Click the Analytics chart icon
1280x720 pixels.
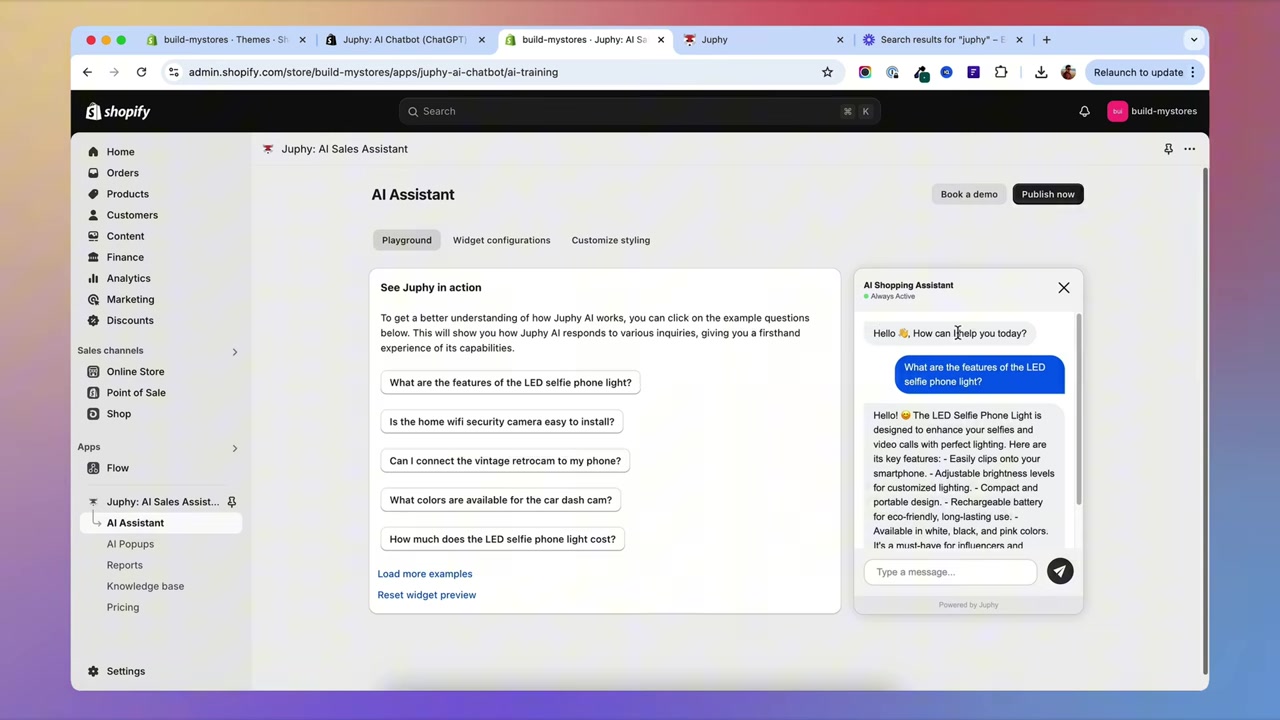(x=93, y=278)
